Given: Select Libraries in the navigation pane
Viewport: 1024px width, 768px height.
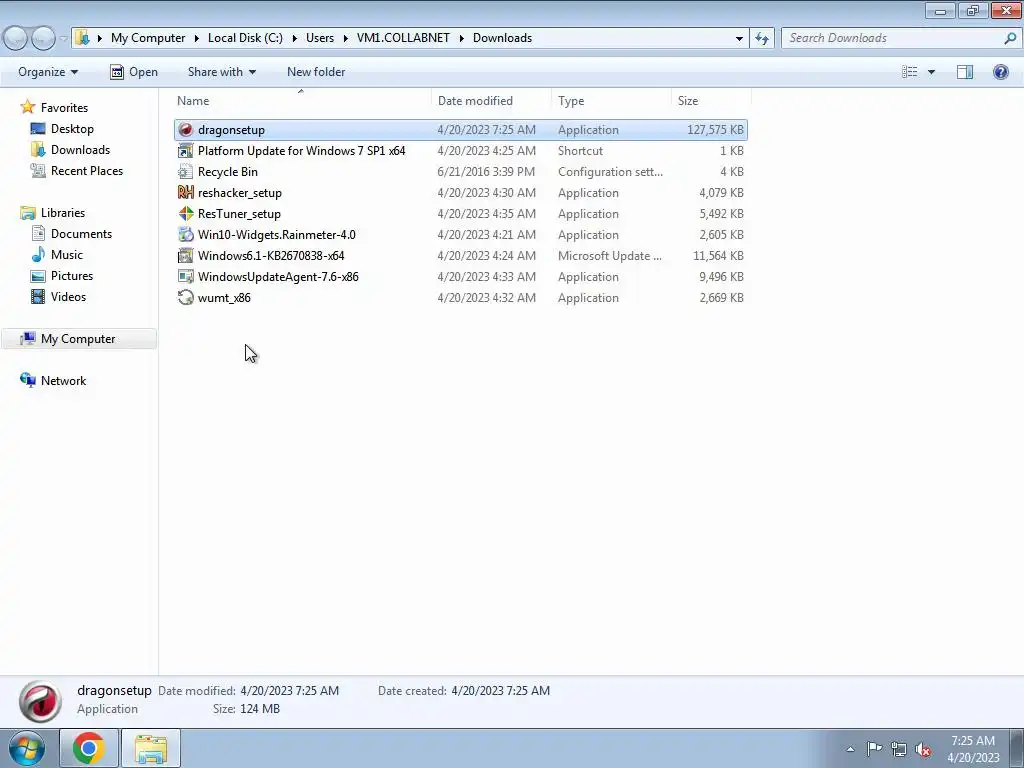Looking at the screenshot, I should (x=63, y=213).
